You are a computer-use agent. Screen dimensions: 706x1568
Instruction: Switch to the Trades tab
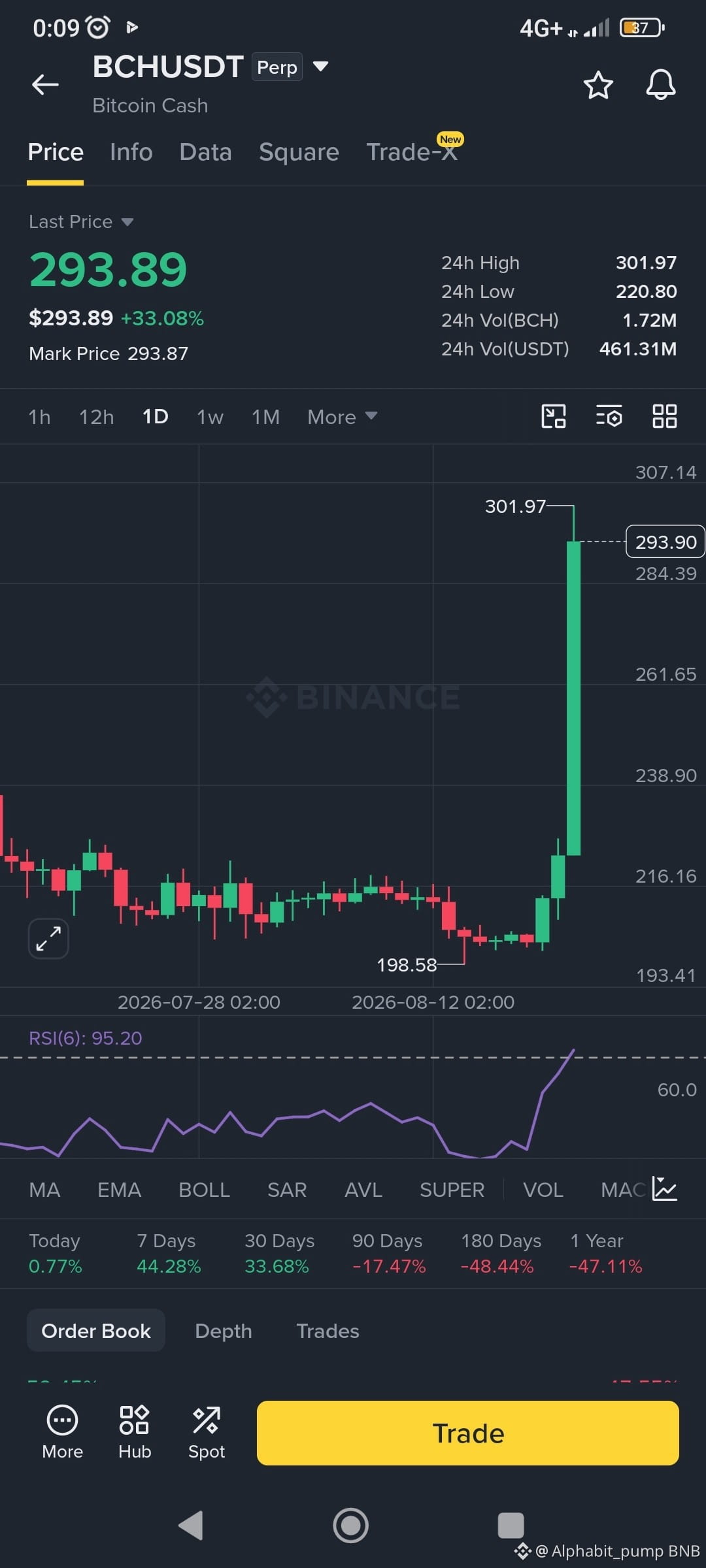[x=328, y=1331]
